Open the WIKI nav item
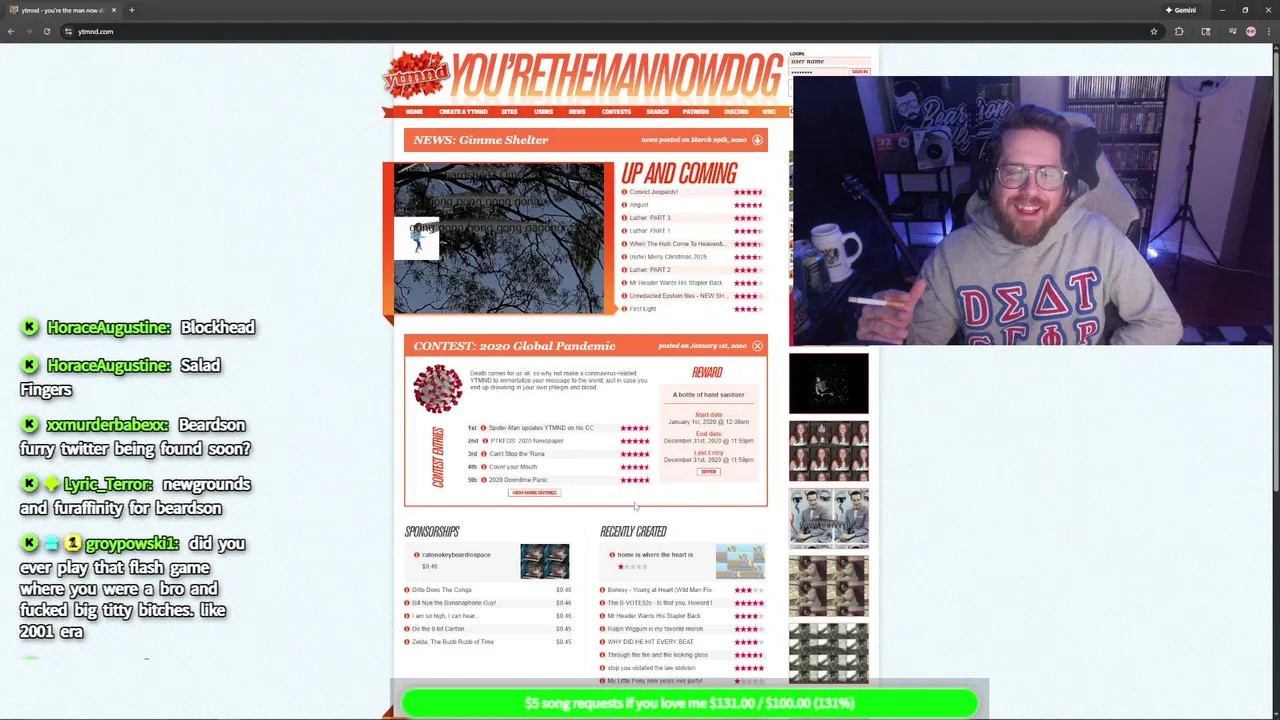The width and height of the screenshot is (1280, 720). (769, 112)
